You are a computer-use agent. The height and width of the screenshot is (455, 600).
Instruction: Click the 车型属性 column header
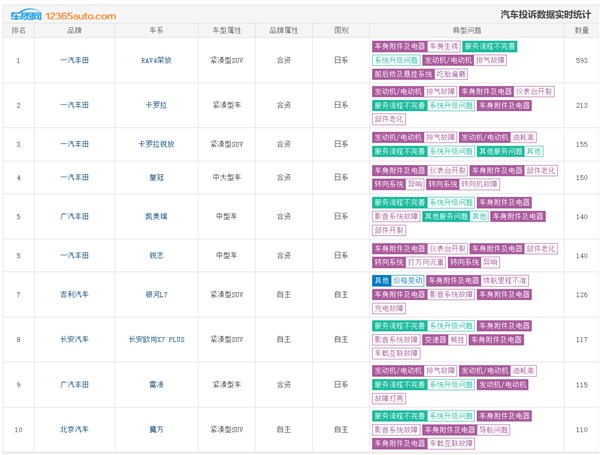[x=227, y=31]
